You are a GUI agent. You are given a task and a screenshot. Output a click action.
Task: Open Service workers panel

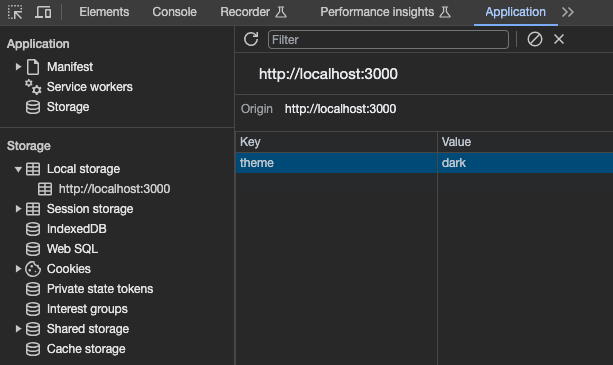coord(90,87)
